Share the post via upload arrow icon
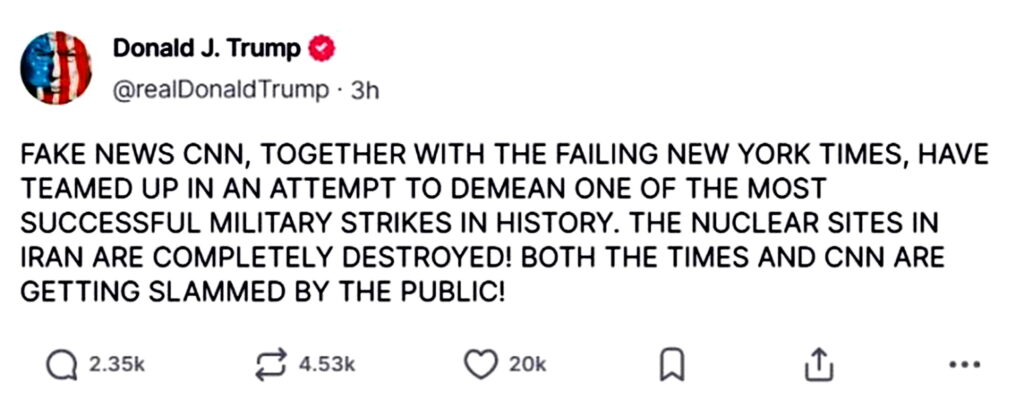Viewport: 1024px width, 407px height. tap(819, 365)
